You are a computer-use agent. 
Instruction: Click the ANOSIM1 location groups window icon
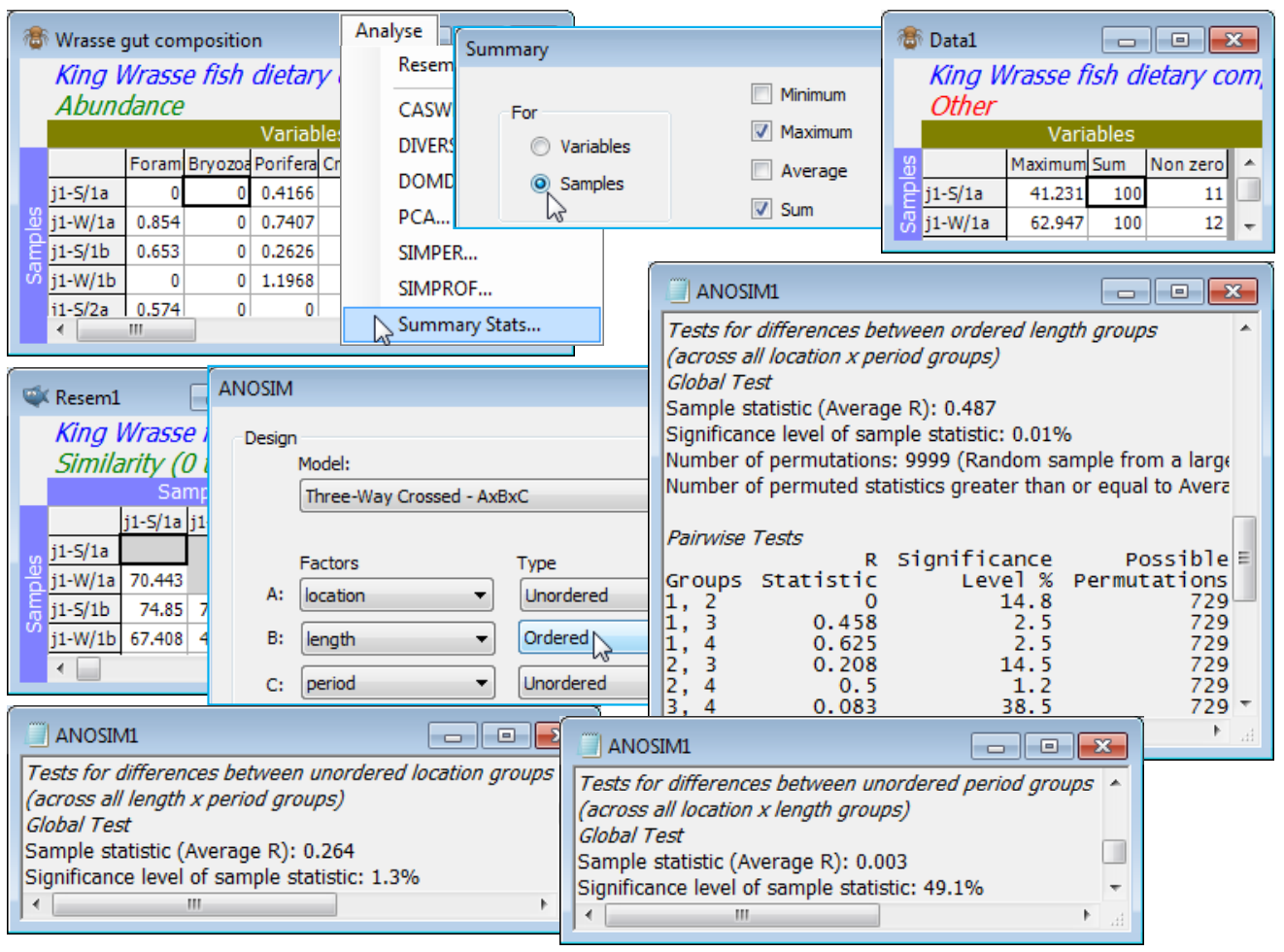(38, 734)
